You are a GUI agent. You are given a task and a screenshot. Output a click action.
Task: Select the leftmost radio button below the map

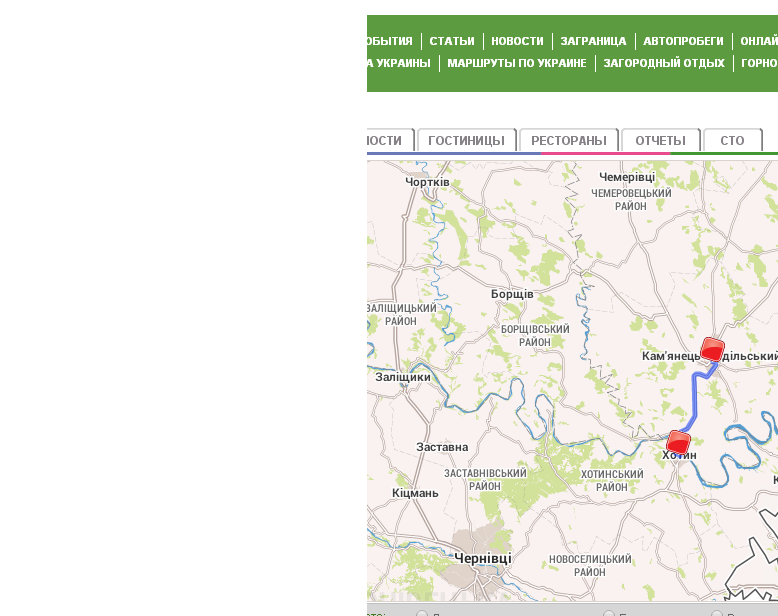(x=422, y=613)
